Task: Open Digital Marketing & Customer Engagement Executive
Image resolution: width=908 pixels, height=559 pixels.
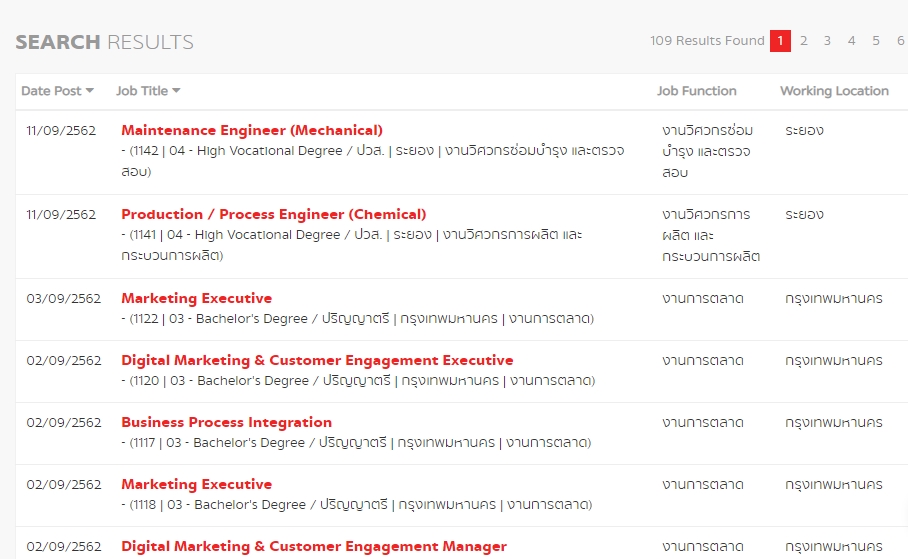Action: point(317,360)
